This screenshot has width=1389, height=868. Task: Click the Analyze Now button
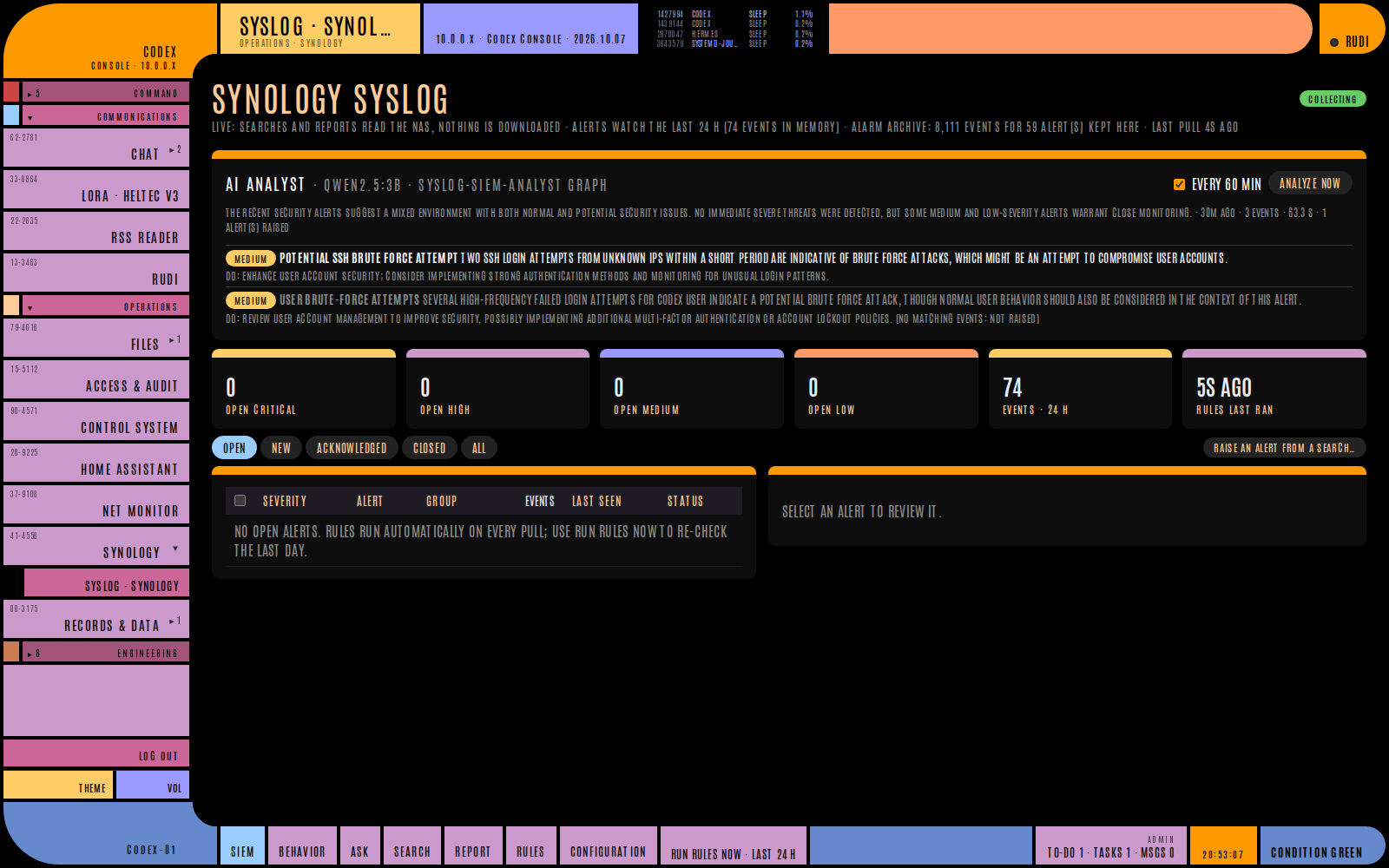[x=1310, y=183]
